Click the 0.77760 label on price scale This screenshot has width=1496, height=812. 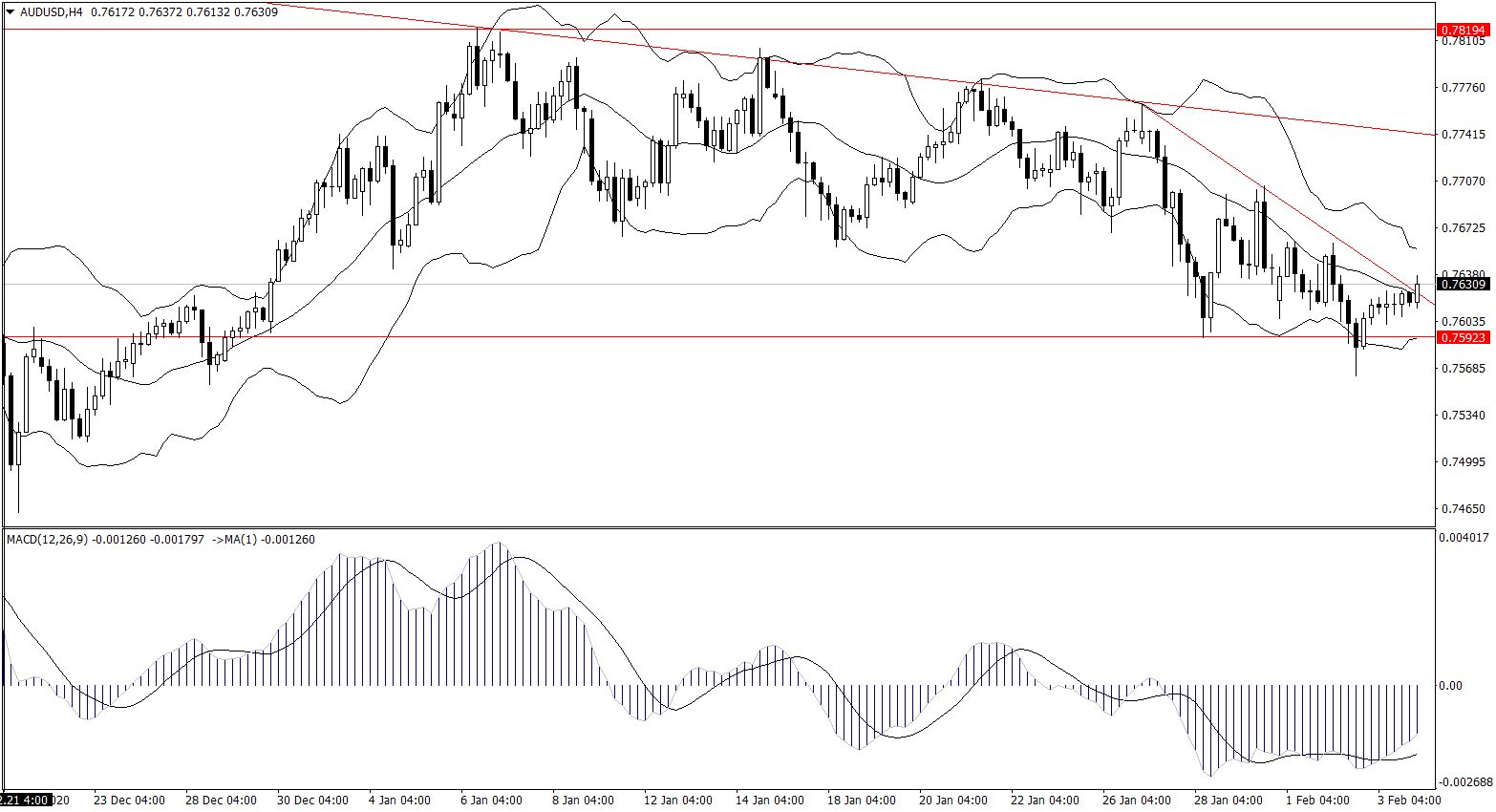tap(1463, 88)
